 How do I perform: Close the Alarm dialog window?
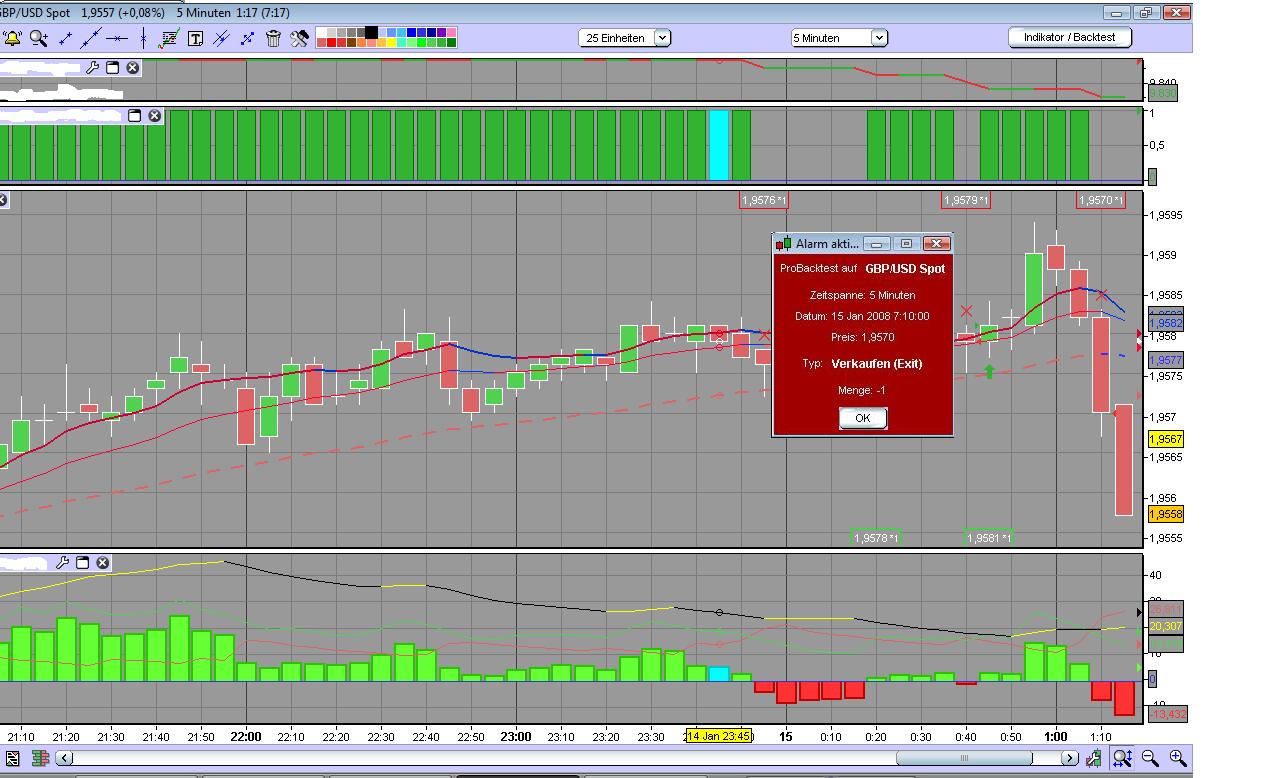point(936,243)
